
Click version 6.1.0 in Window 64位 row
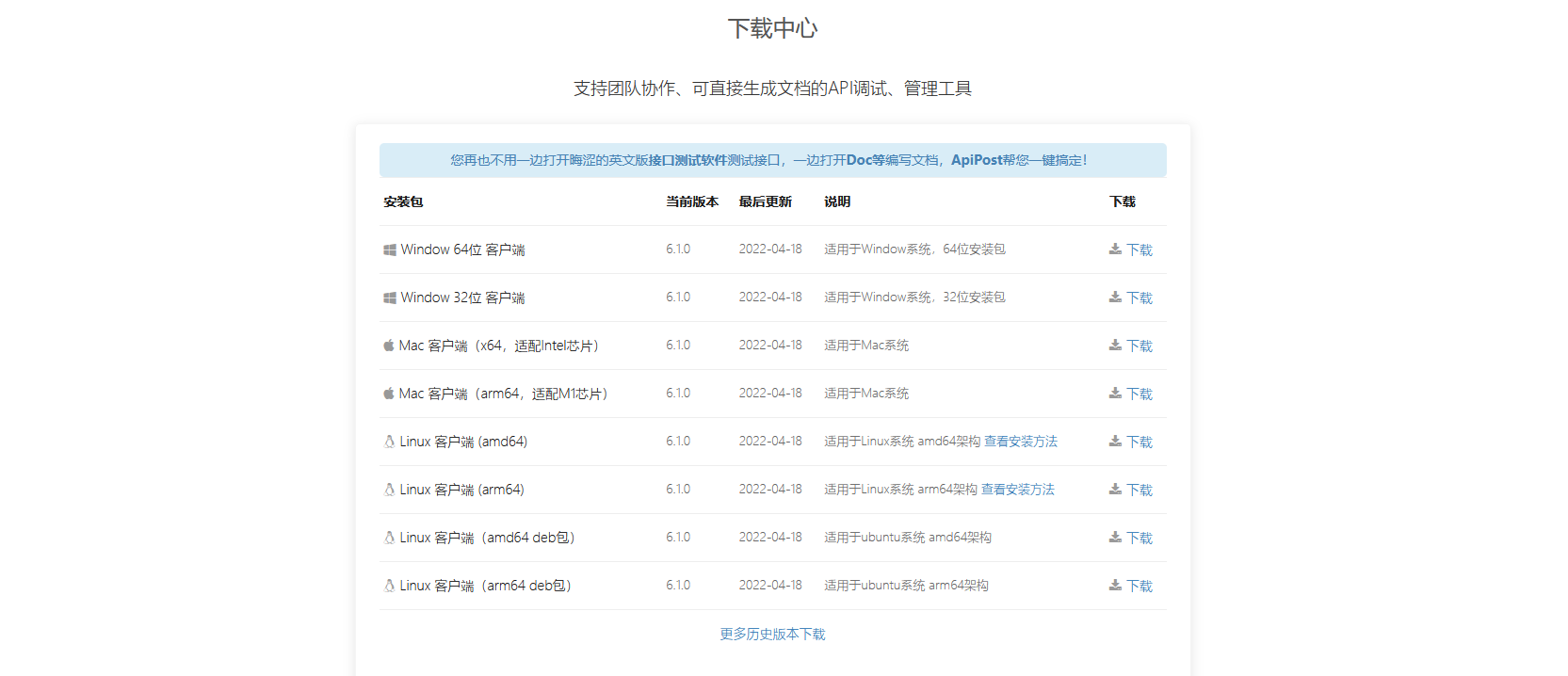pyautogui.click(x=678, y=249)
